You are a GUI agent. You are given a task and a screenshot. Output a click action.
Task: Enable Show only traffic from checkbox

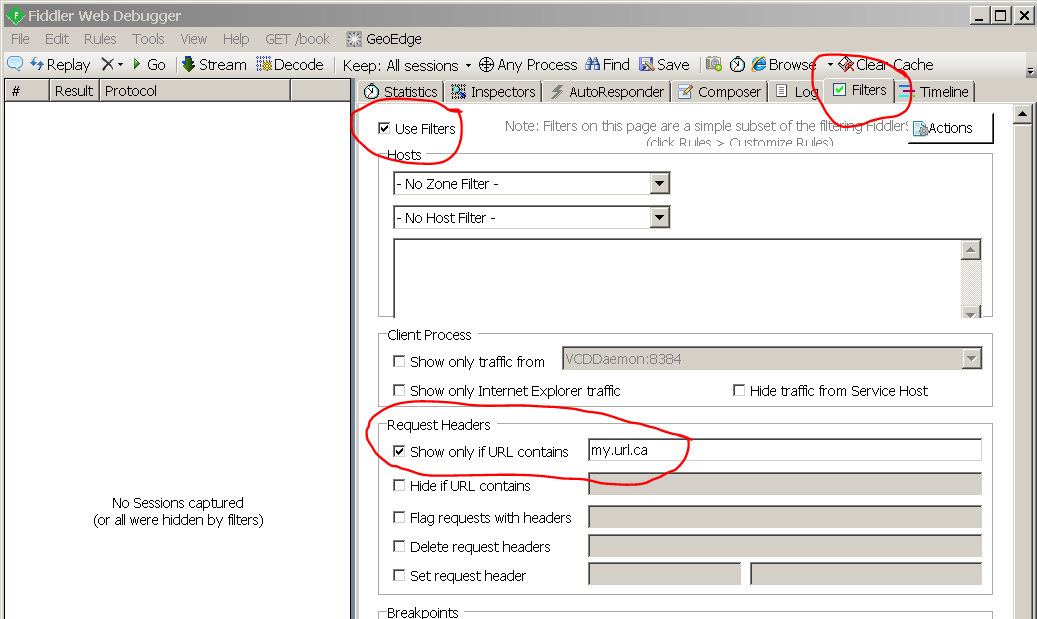click(x=399, y=361)
